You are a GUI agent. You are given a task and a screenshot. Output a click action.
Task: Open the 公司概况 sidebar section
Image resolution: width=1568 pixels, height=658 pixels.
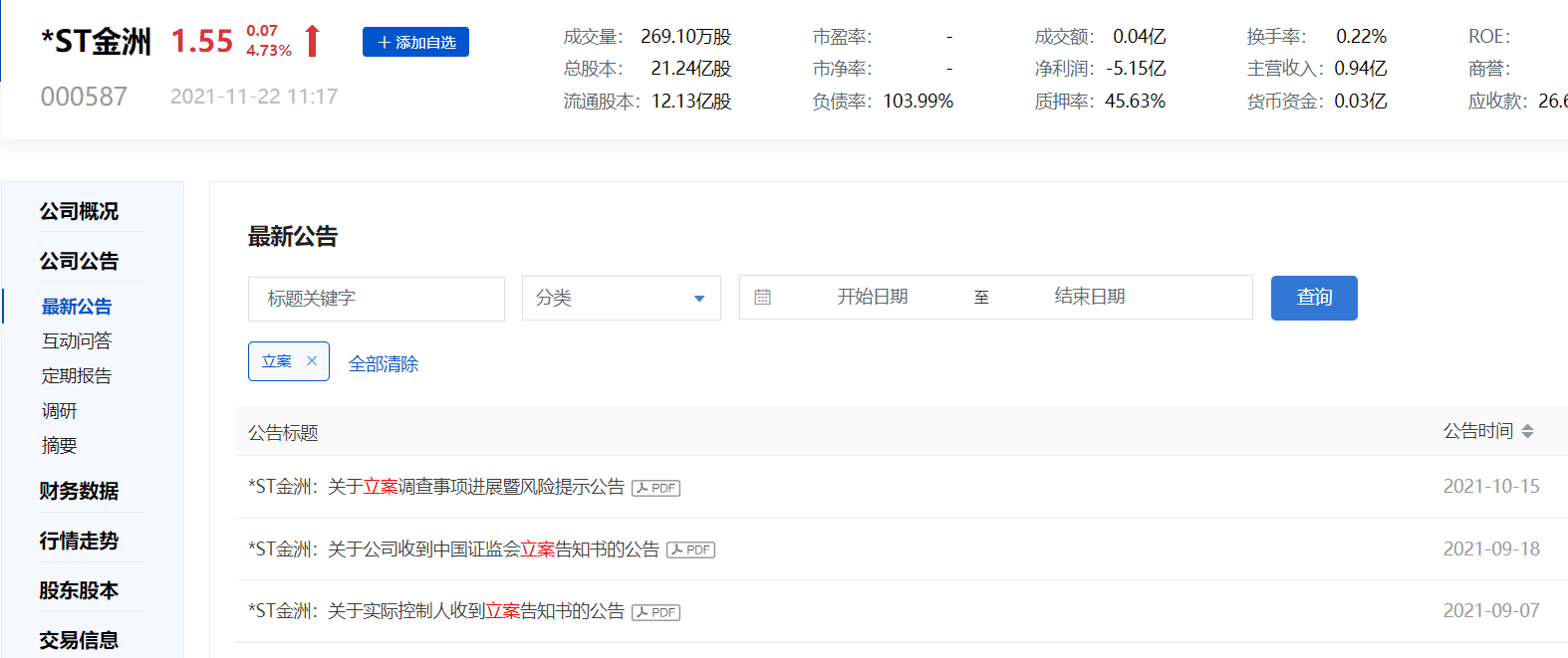pyautogui.click(x=79, y=211)
